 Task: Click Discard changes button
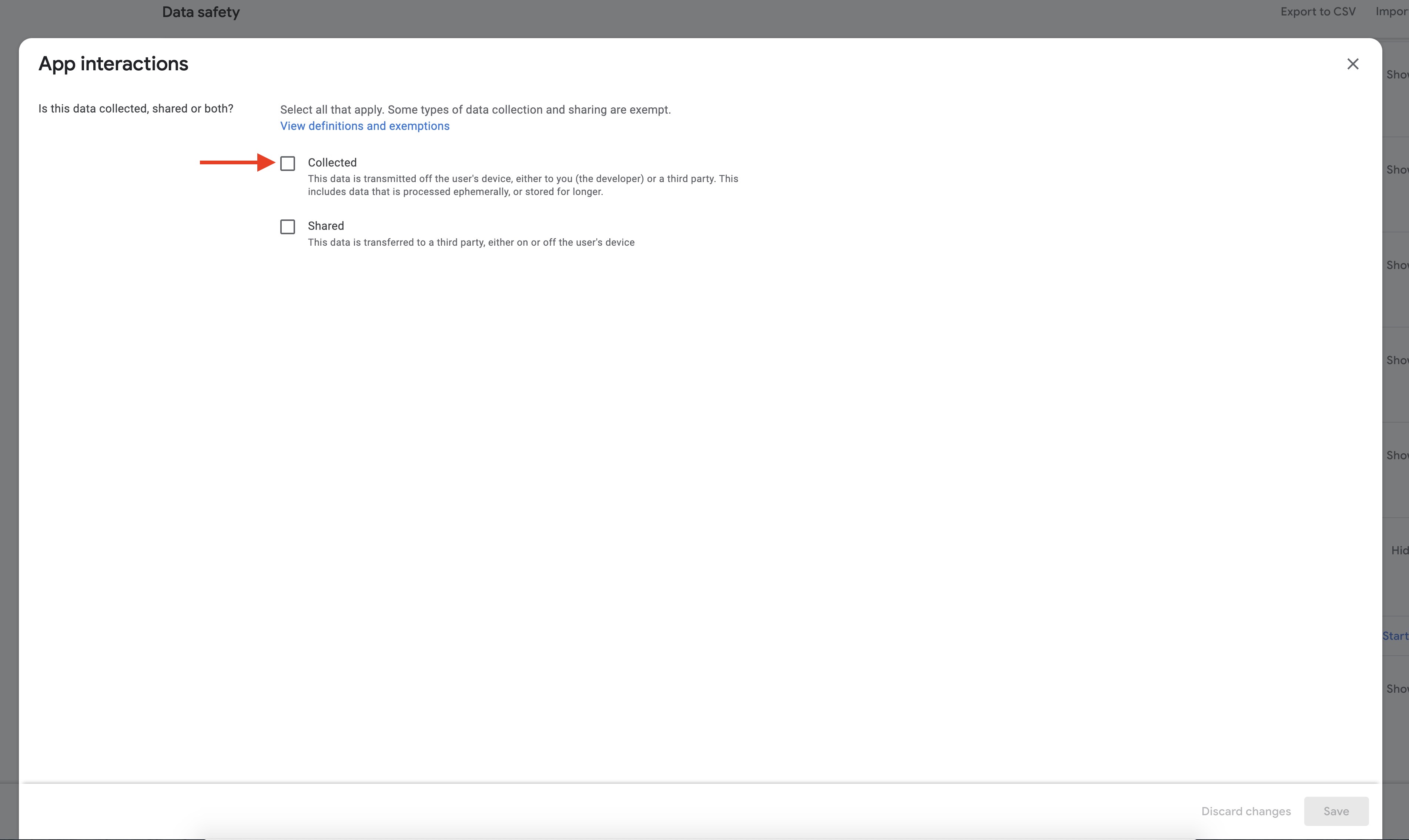tap(1246, 811)
